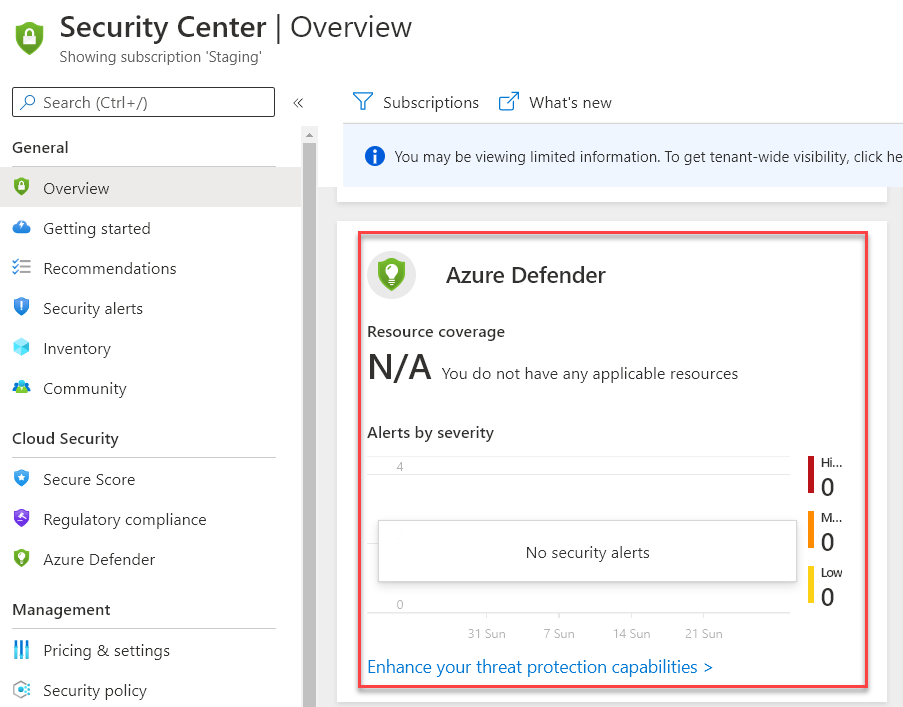Collapse the sidebar with double chevron
Image resolution: width=903 pixels, height=707 pixels.
pos(297,103)
